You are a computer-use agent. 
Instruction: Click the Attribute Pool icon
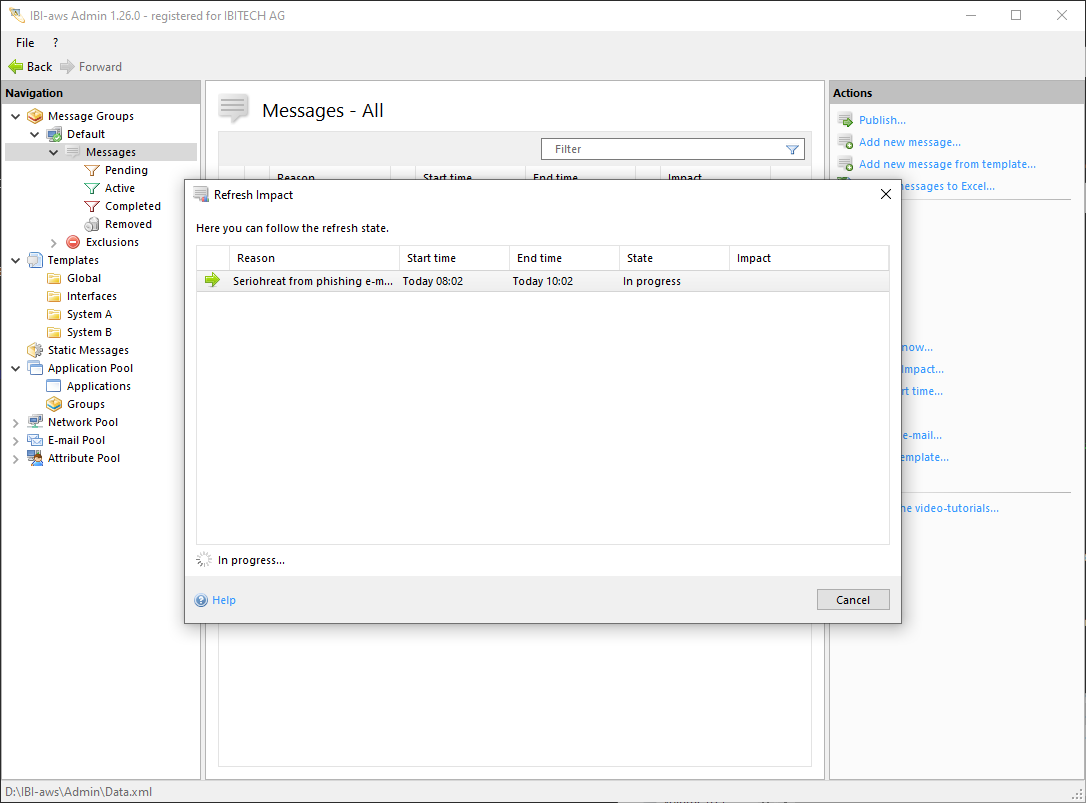click(x=35, y=458)
